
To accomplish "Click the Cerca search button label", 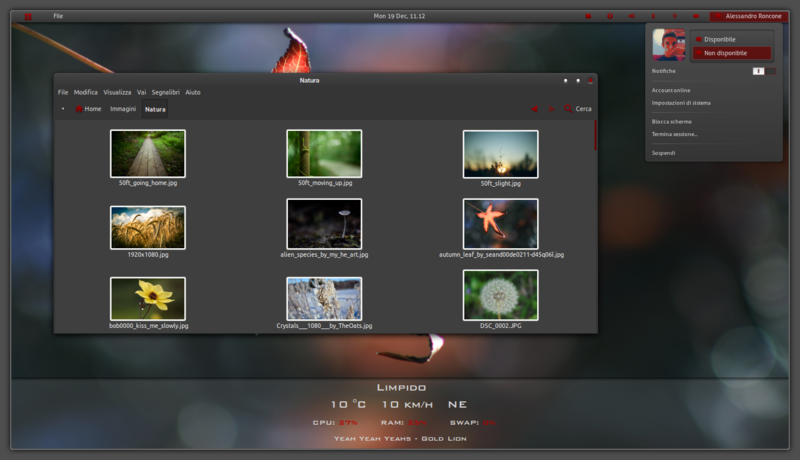I will point(584,109).
